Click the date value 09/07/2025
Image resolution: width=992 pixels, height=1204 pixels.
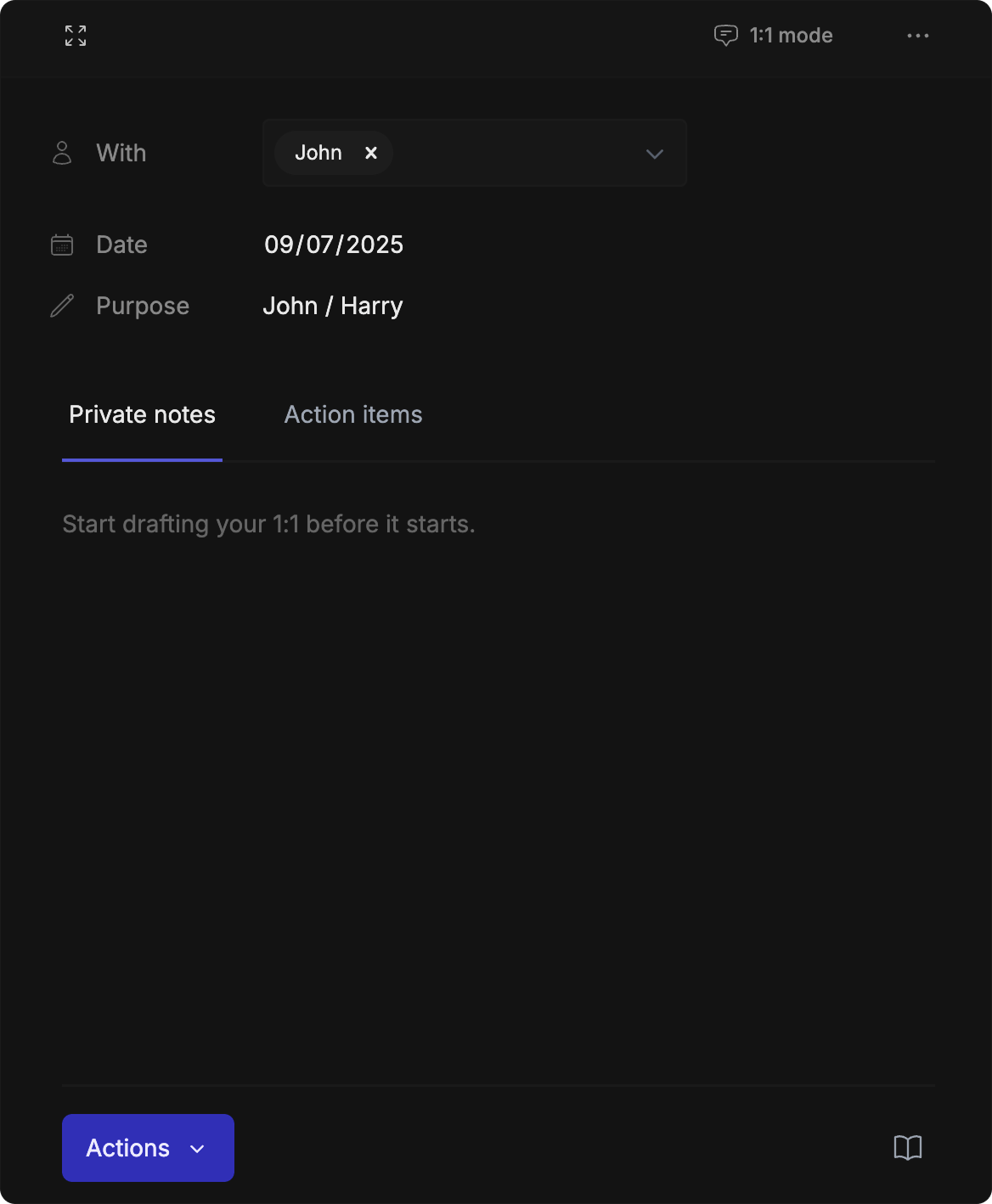click(x=334, y=245)
